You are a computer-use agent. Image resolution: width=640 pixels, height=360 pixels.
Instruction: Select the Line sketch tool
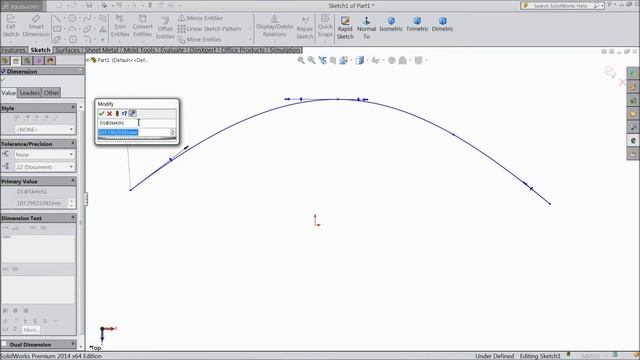point(58,19)
